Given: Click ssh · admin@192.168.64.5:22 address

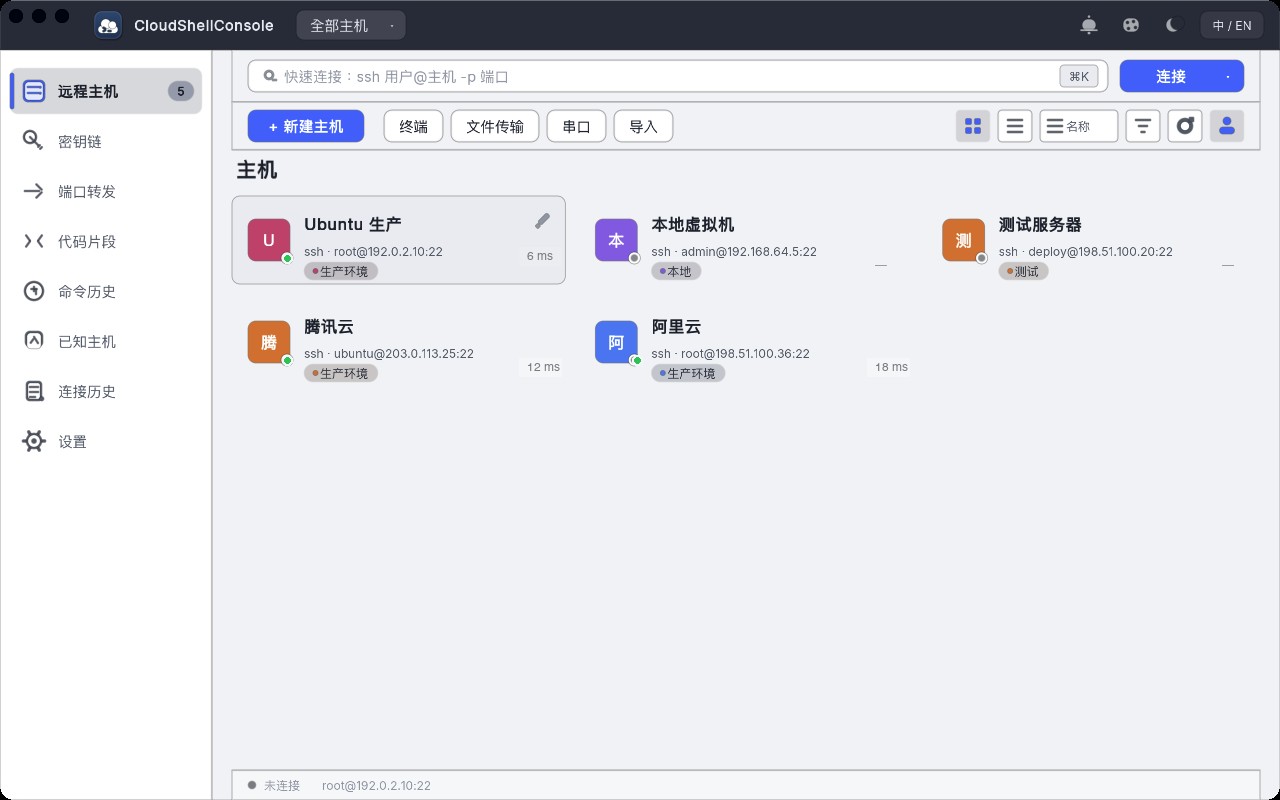Looking at the screenshot, I should pos(734,252).
